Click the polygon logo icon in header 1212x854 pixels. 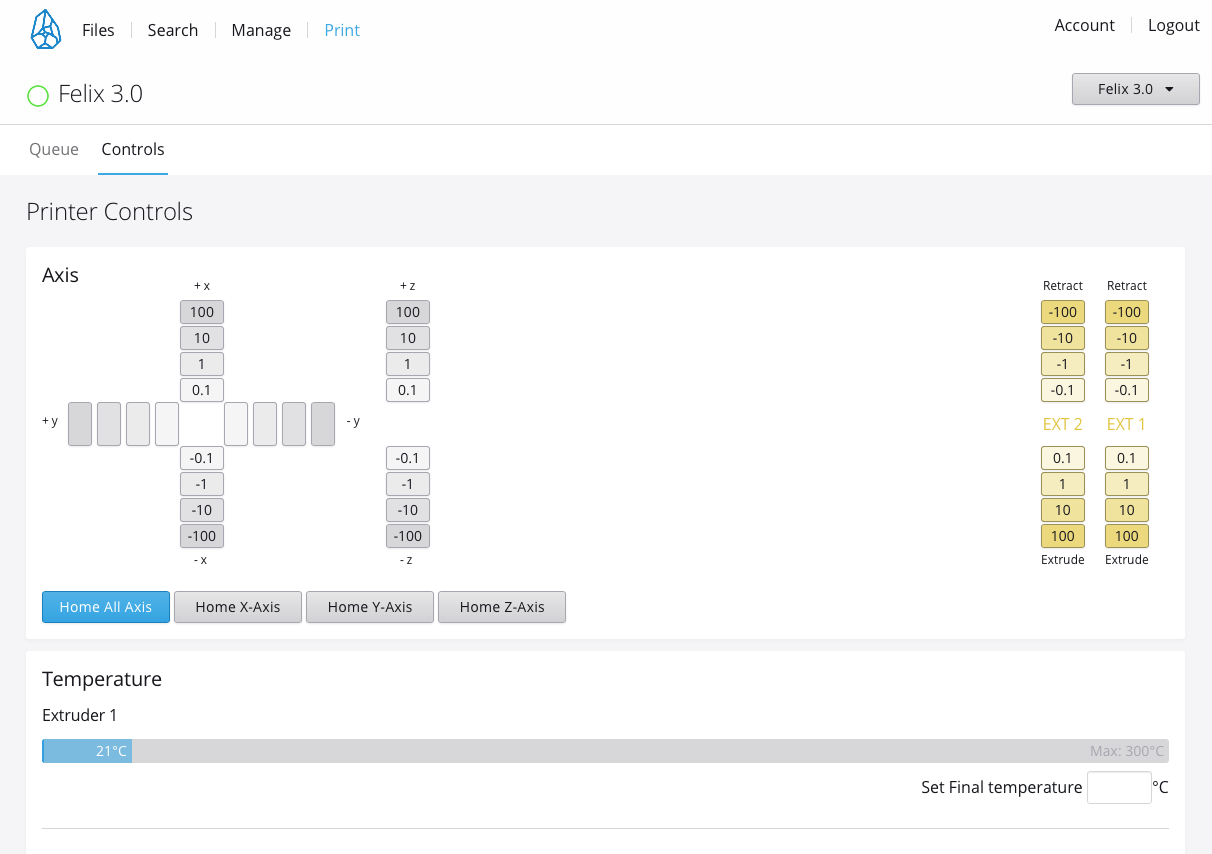click(x=45, y=30)
